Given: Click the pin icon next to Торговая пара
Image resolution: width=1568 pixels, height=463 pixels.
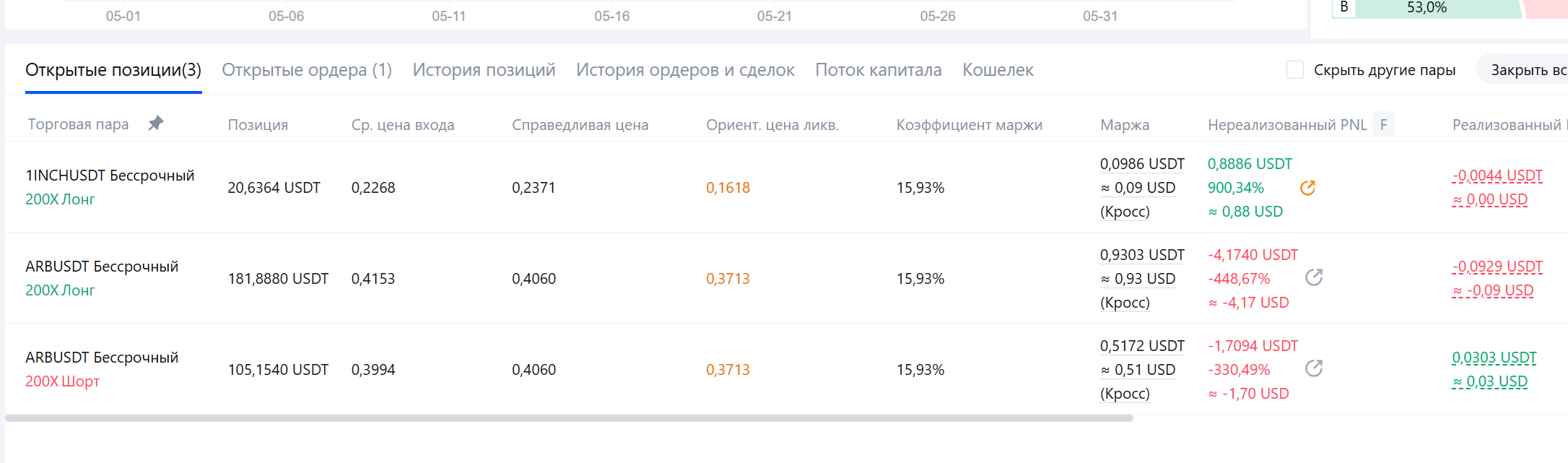Looking at the screenshot, I should 155,124.
